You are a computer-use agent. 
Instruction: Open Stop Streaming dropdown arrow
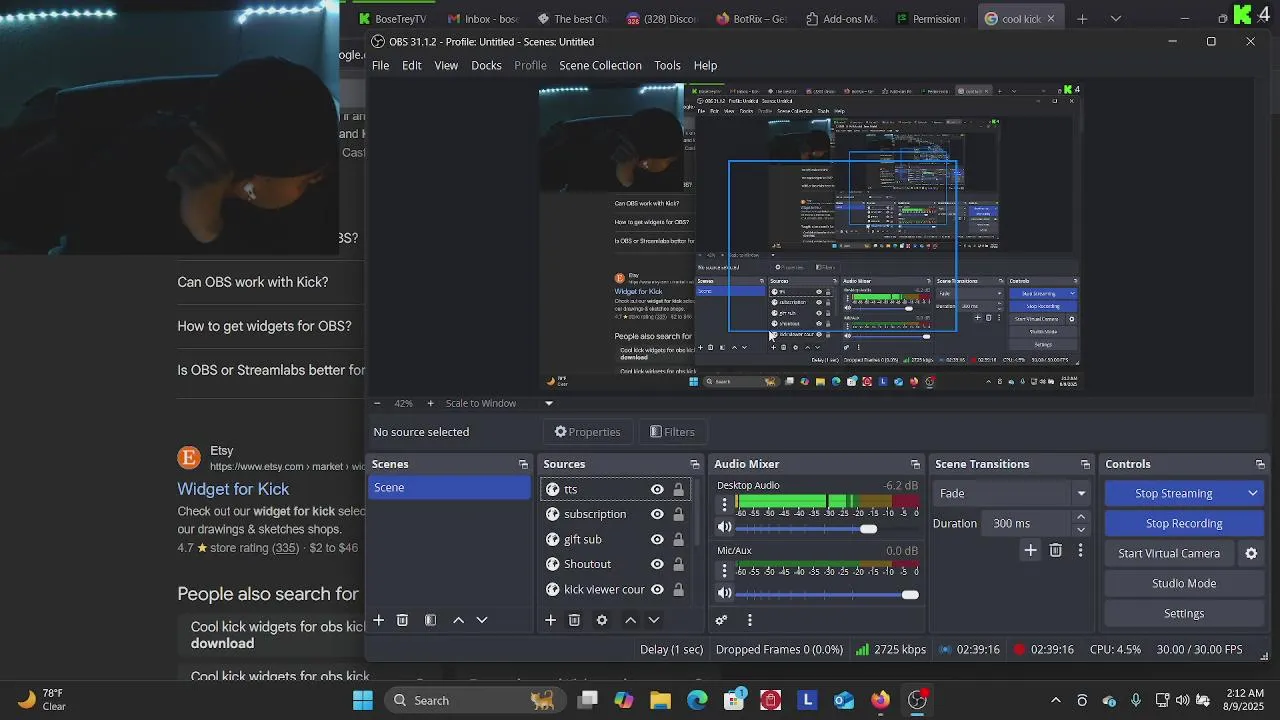[1253, 493]
